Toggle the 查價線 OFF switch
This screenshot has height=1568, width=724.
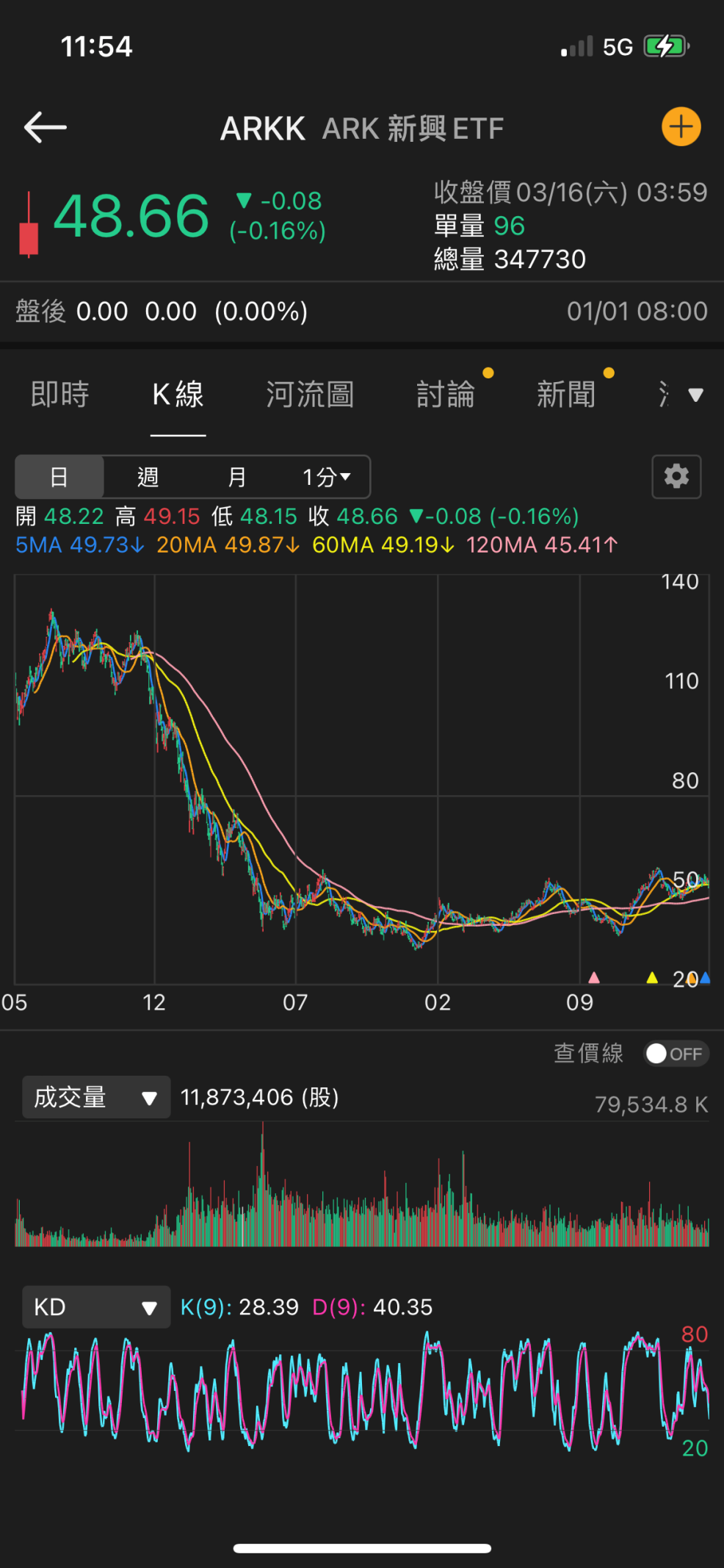[x=676, y=1054]
